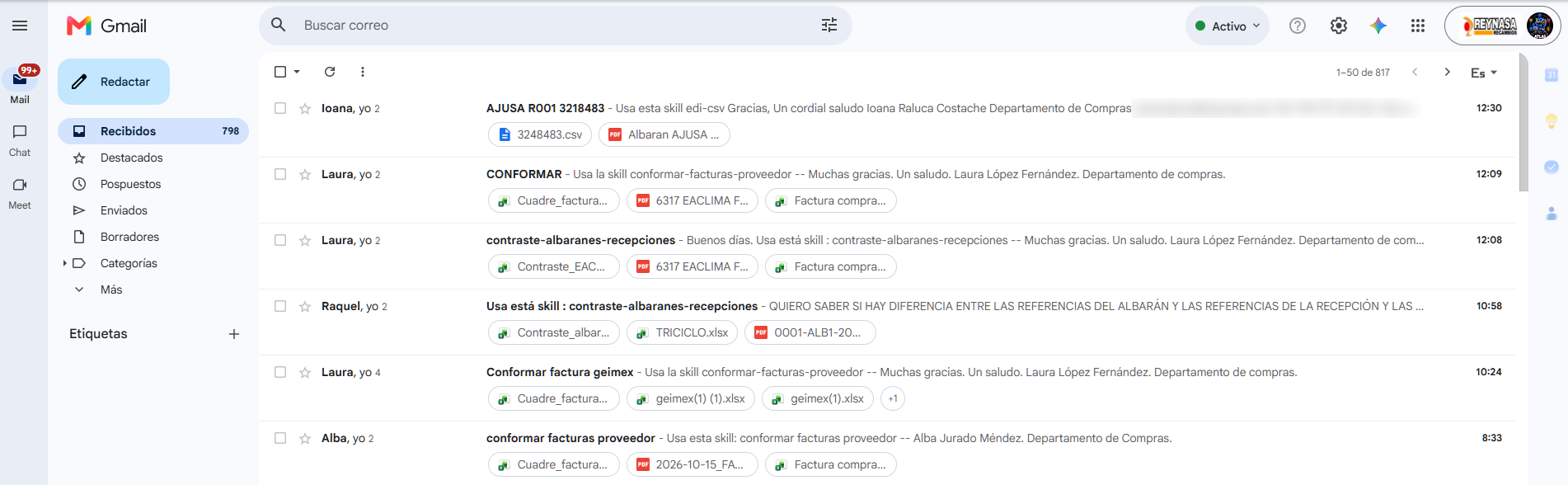Go to older messages page
Viewport: 1568px width, 485px height.
1447,72
